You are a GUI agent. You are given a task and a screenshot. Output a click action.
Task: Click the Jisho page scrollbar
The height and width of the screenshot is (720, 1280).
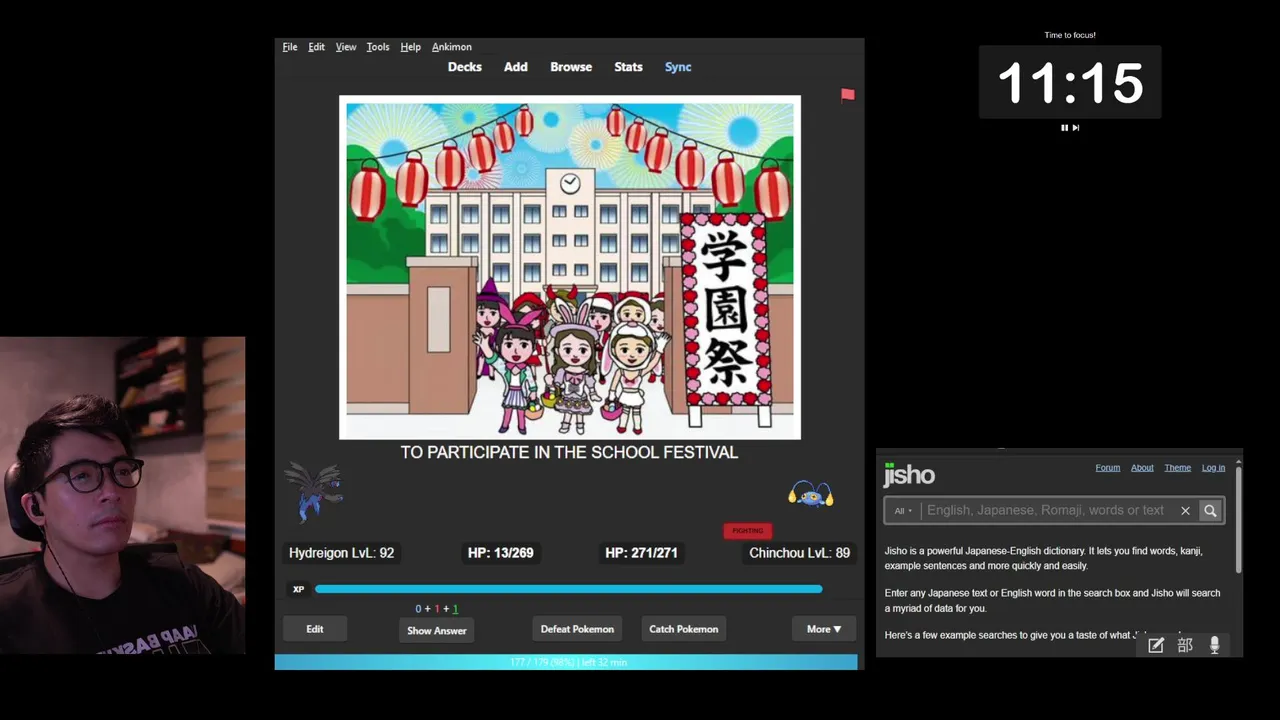[1238, 520]
